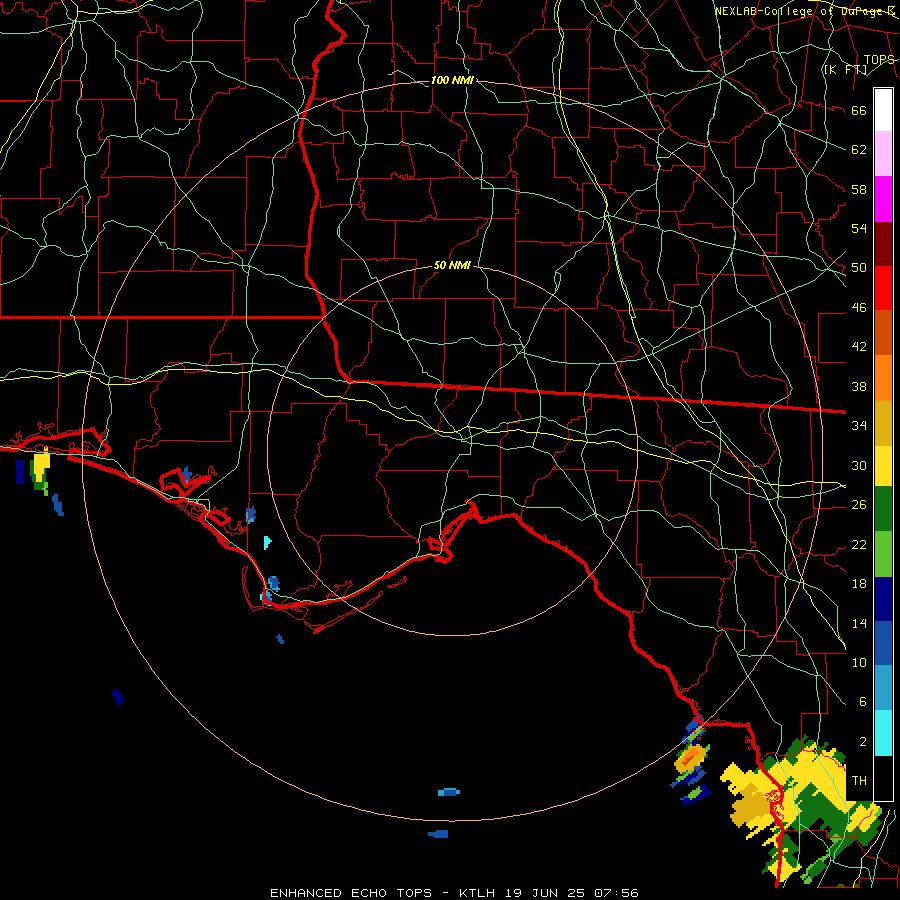The width and height of the screenshot is (900, 900).
Task: Click the magenta 58 K FT swatch
Action: (x=883, y=199)
